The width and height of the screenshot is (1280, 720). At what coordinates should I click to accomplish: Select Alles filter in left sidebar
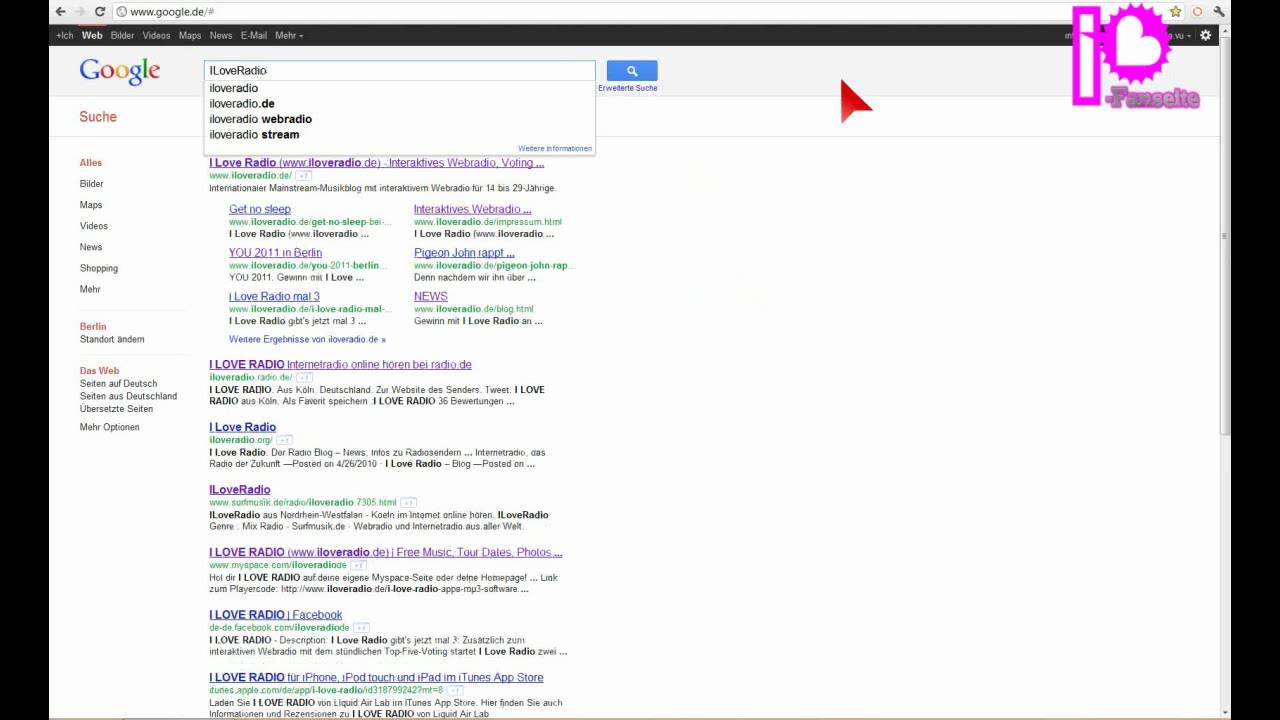pyautogui.click(x=91, y=162)
